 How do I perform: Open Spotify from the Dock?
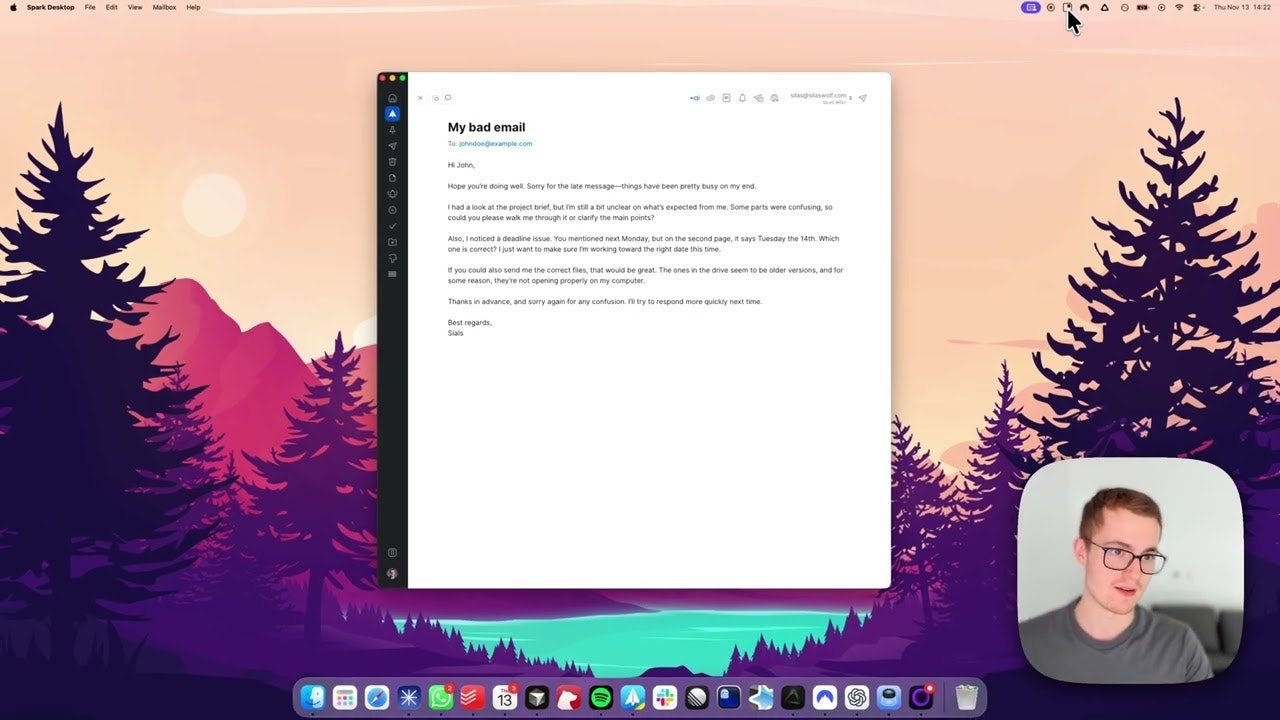[600, 697]
